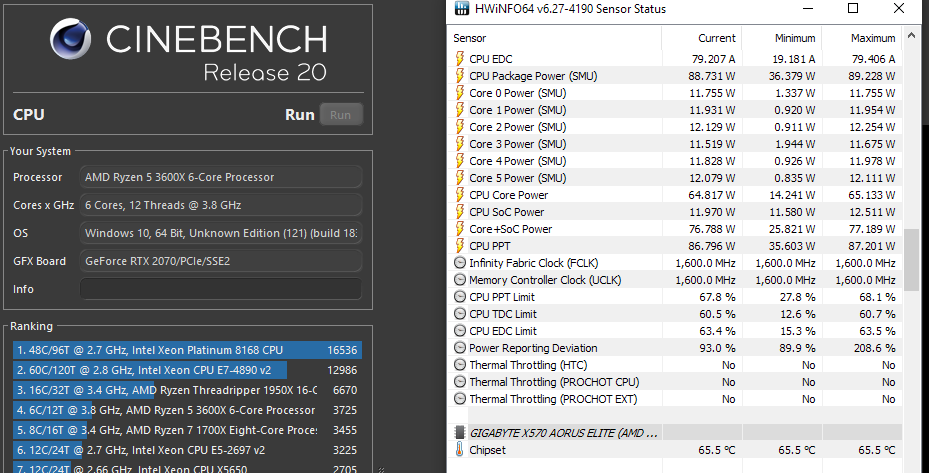
Task: Click the lightning icon beside Core 5 Power
Action: click(460, 178)
